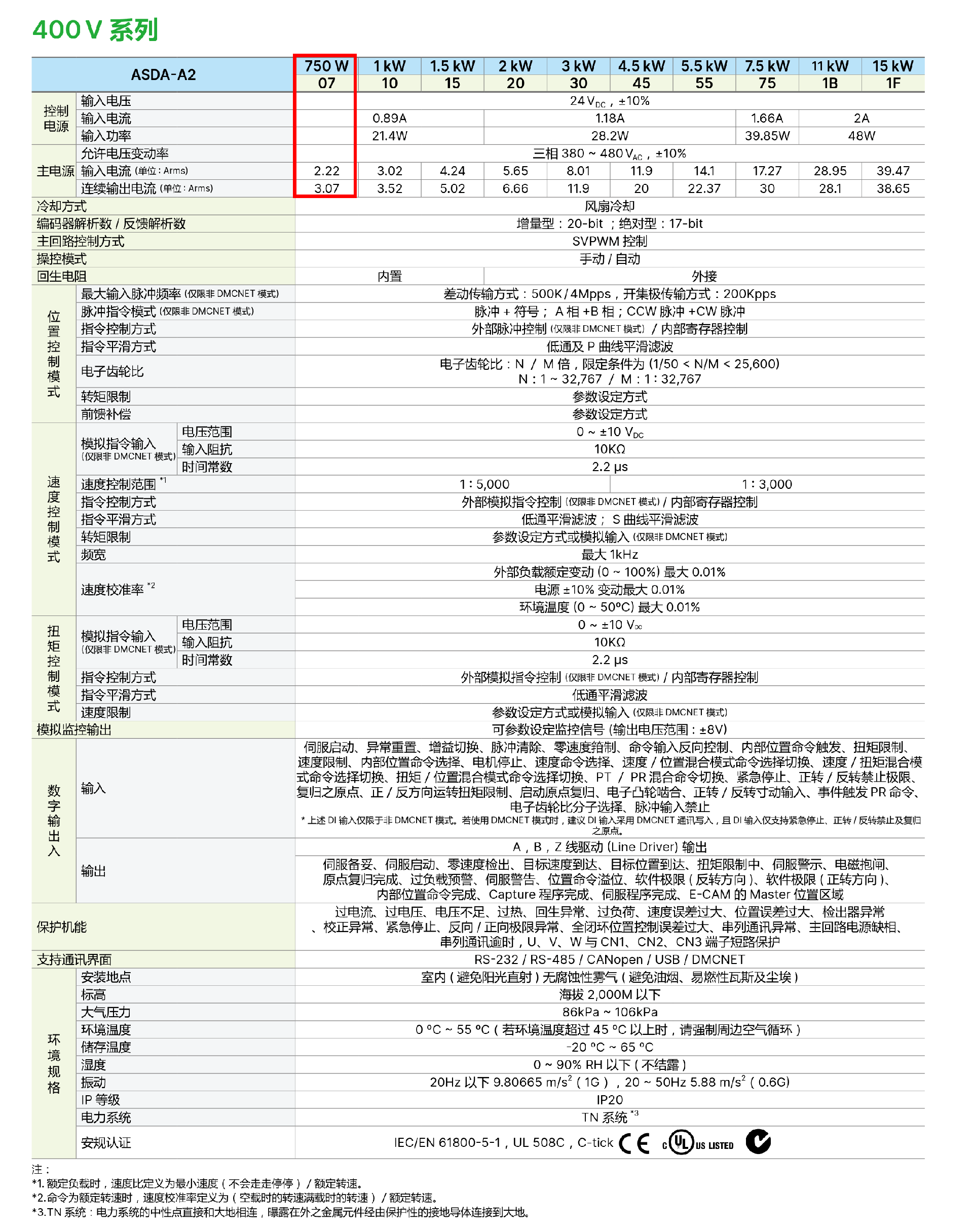Click the 39.85W input power cell
This screenshot has height=1232, width=973.
767,136
